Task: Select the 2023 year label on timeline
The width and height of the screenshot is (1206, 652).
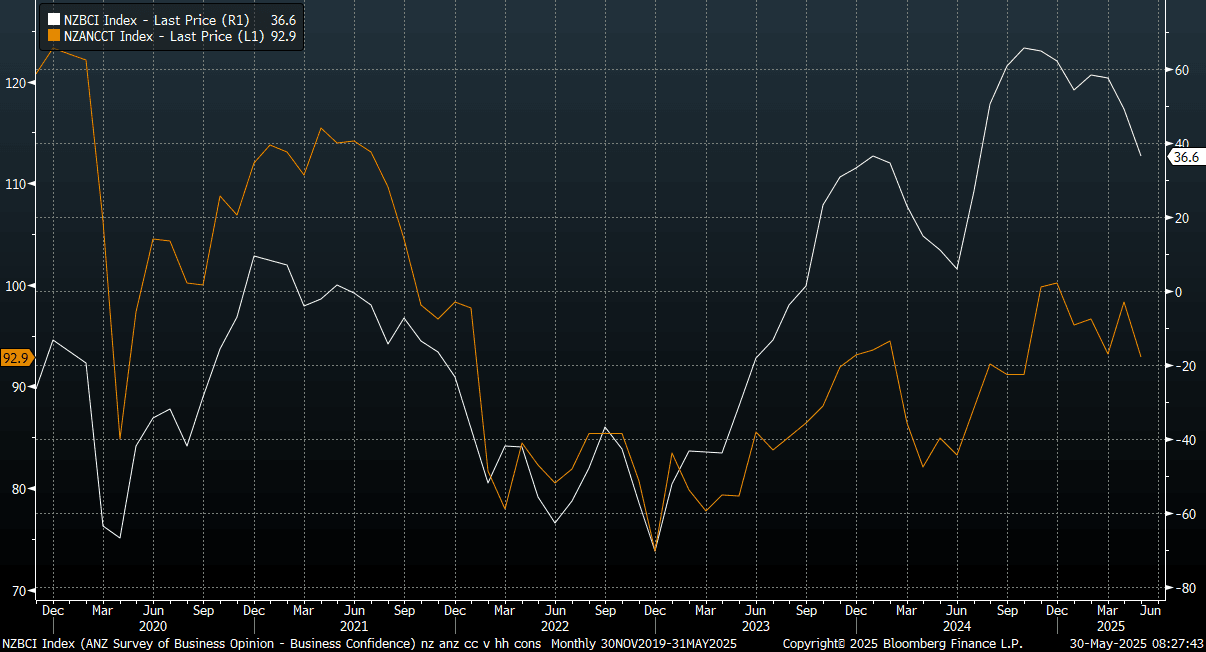Action: (x=755, y=626)
